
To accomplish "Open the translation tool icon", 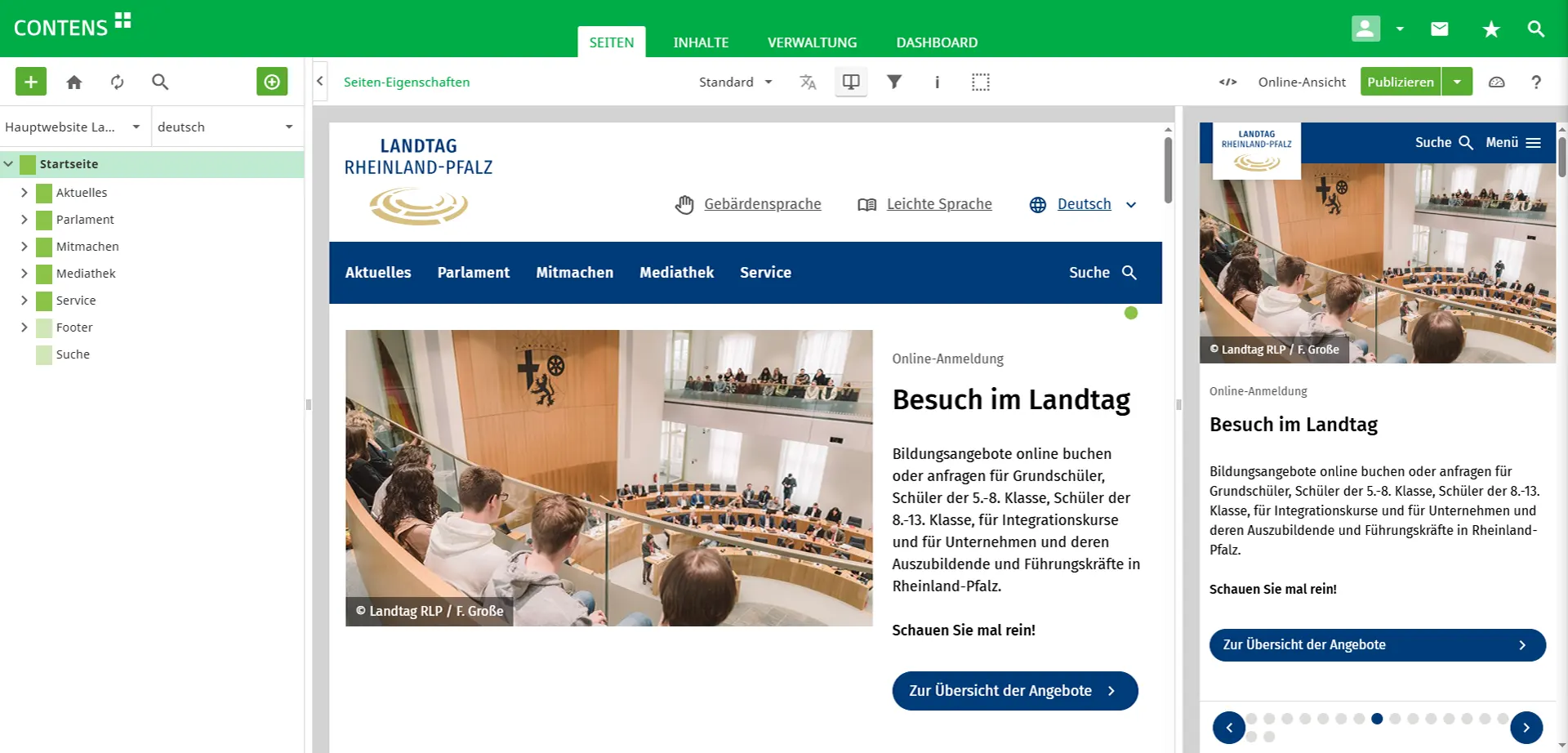I will (x=808, y=82).
